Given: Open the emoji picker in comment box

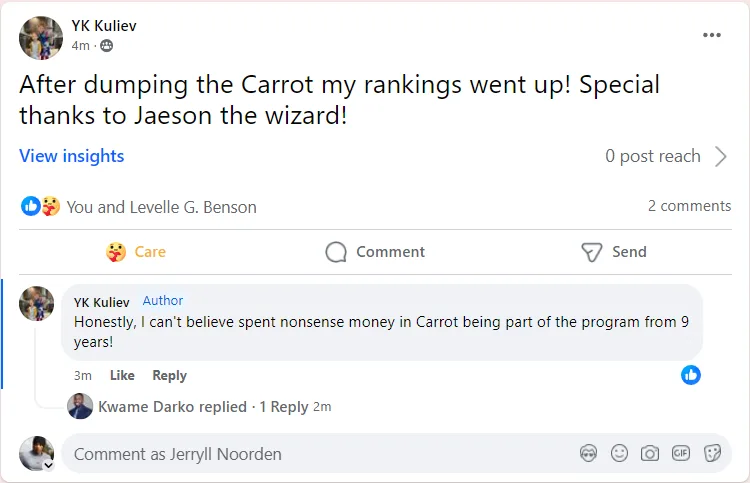Looking at the screenshot, I should pos(619,454).
